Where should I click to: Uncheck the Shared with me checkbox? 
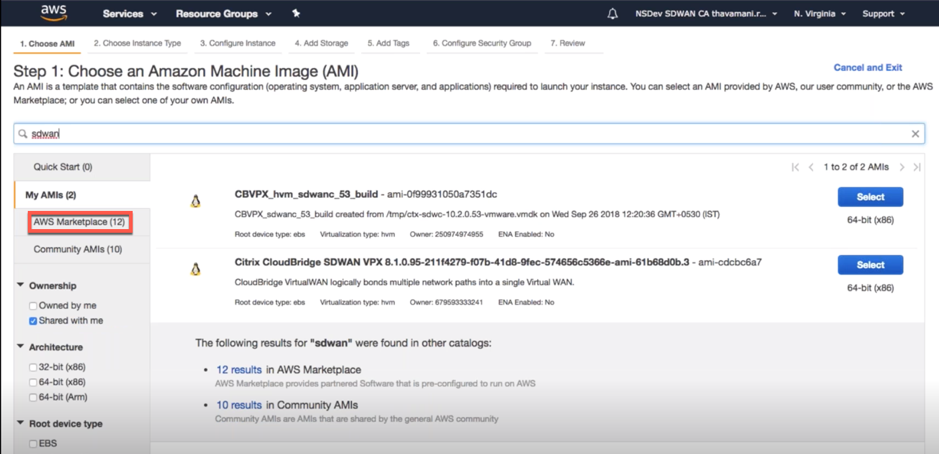pyautogui.click(x=33, y=320)
